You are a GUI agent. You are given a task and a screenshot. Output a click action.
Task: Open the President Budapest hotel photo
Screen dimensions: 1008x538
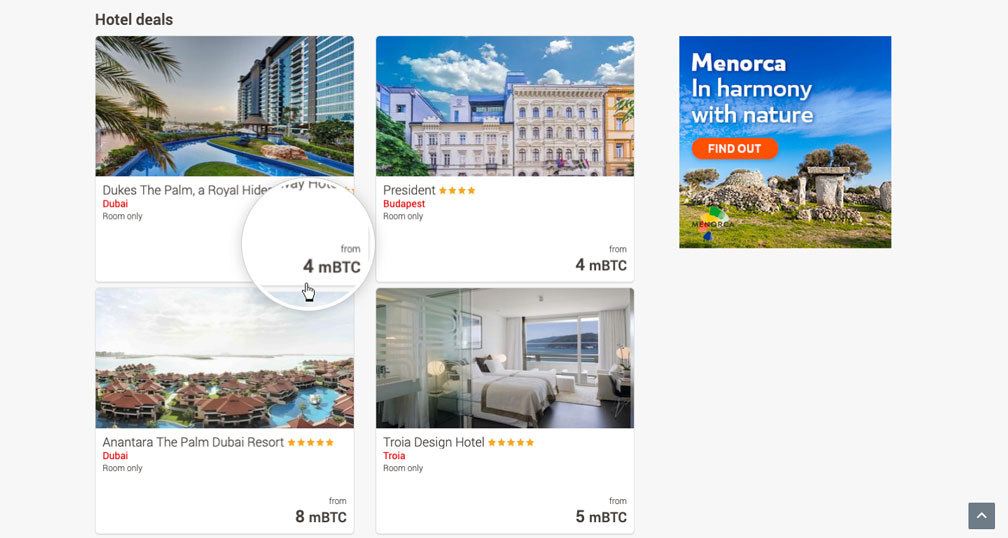pyautogui.click(x=505, y=106)
